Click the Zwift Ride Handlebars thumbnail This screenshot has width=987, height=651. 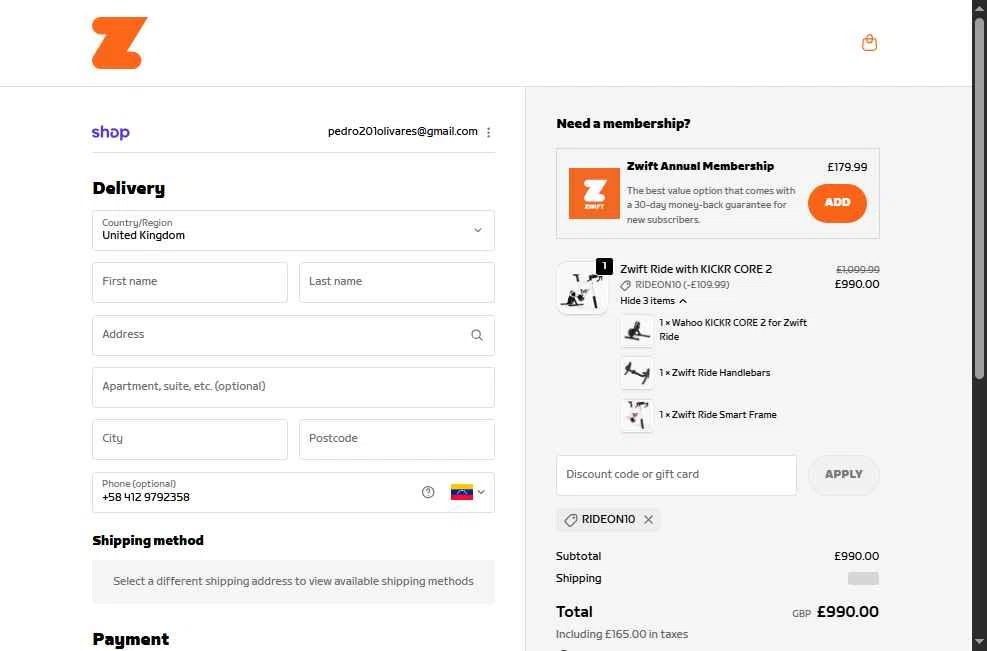(x=636, y=373)
